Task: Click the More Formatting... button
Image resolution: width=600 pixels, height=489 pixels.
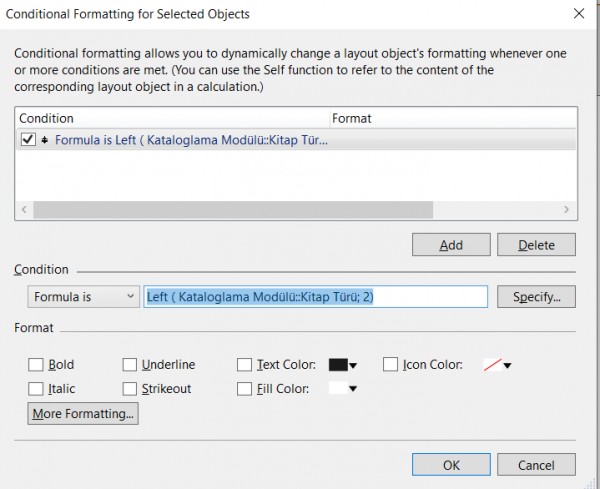Action: coord(83,414)
